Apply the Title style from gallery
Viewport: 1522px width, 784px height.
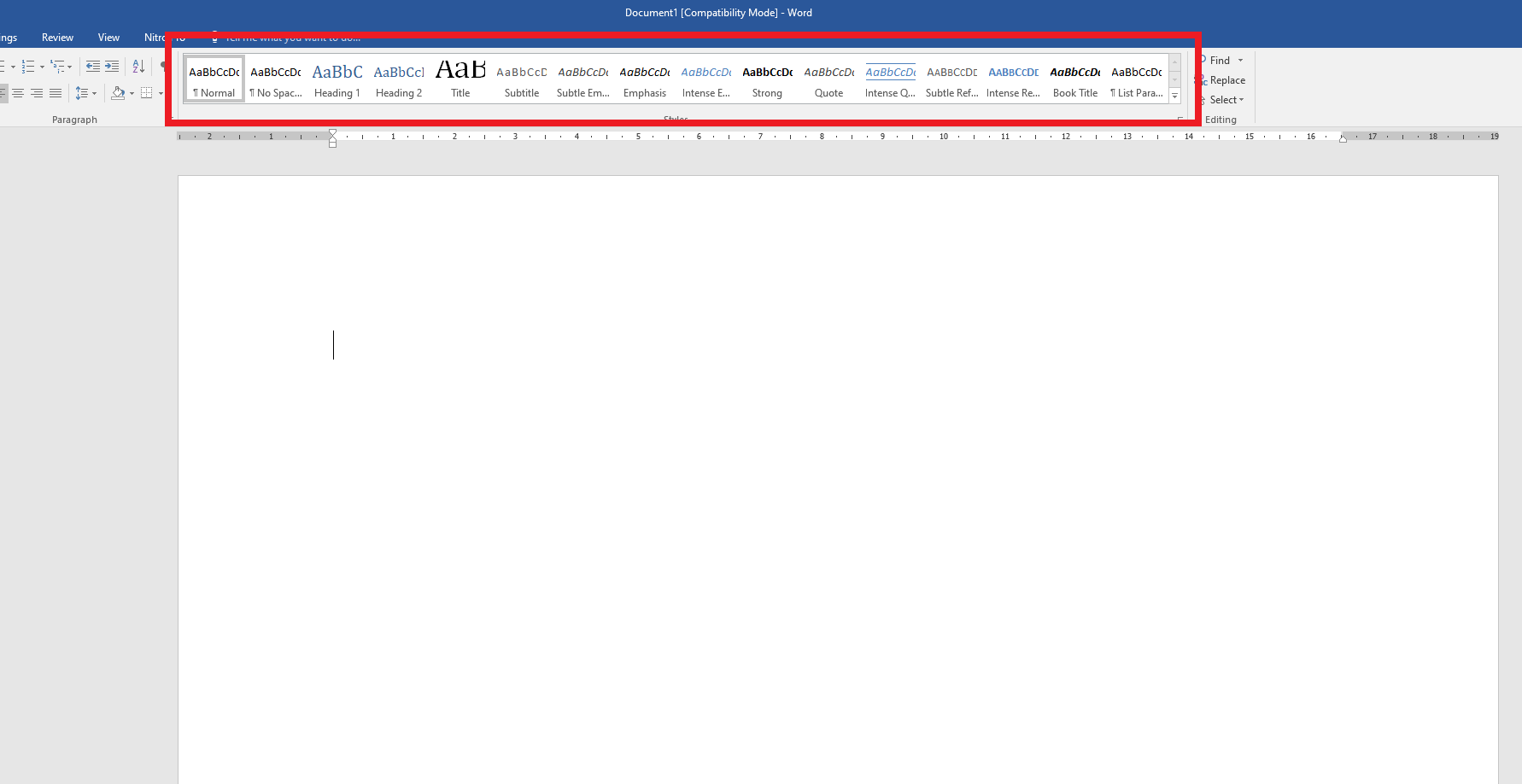point(460,80)
